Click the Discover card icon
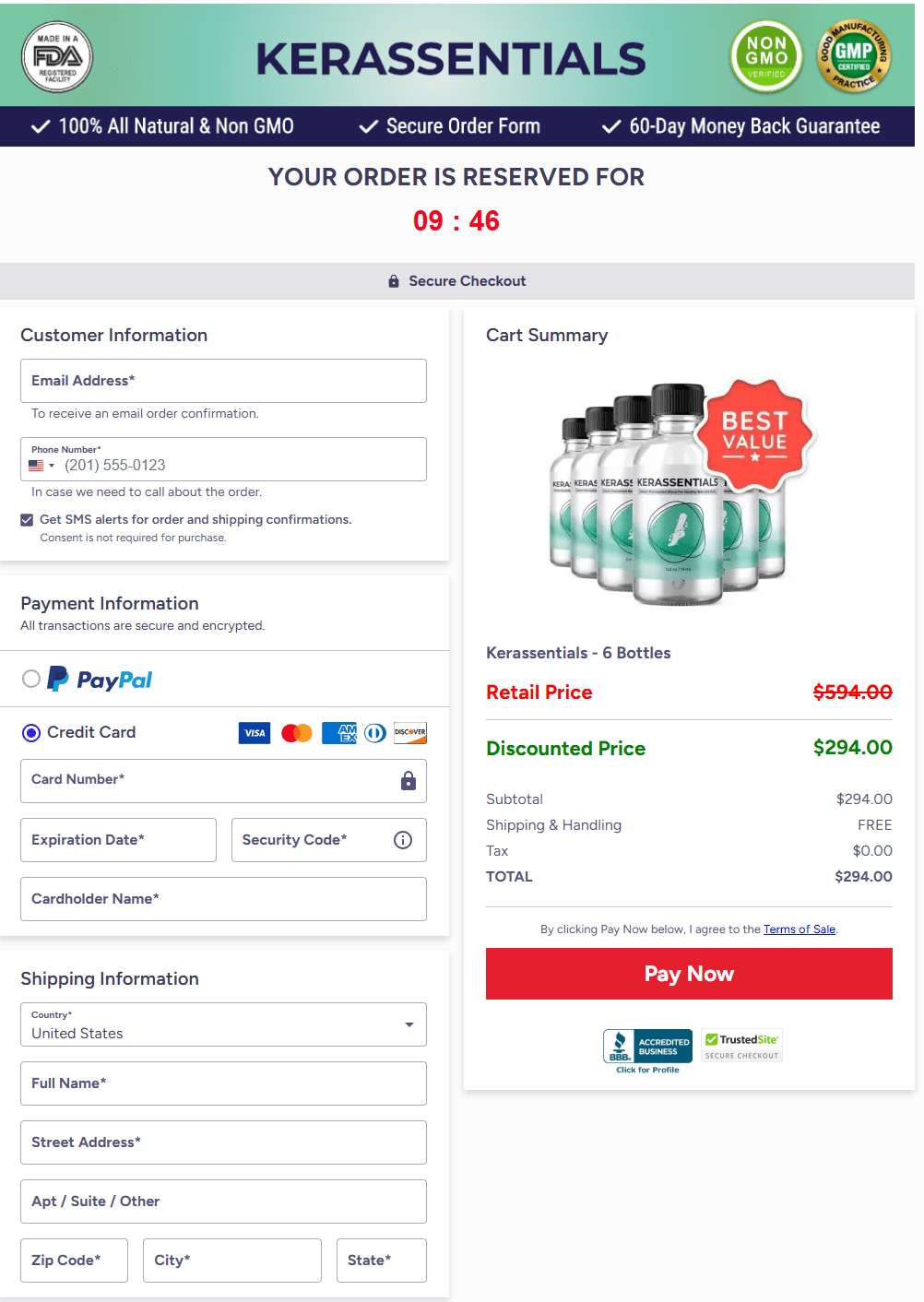Screen dimensions: 924x1302 [x=409, y=733]
